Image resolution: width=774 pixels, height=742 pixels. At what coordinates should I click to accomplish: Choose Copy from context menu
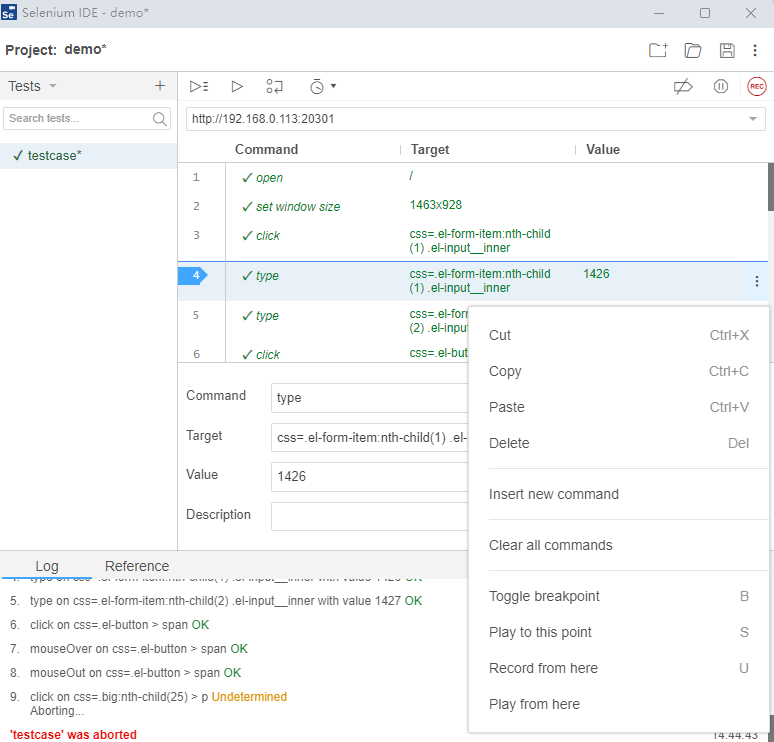tap(619, 371)
